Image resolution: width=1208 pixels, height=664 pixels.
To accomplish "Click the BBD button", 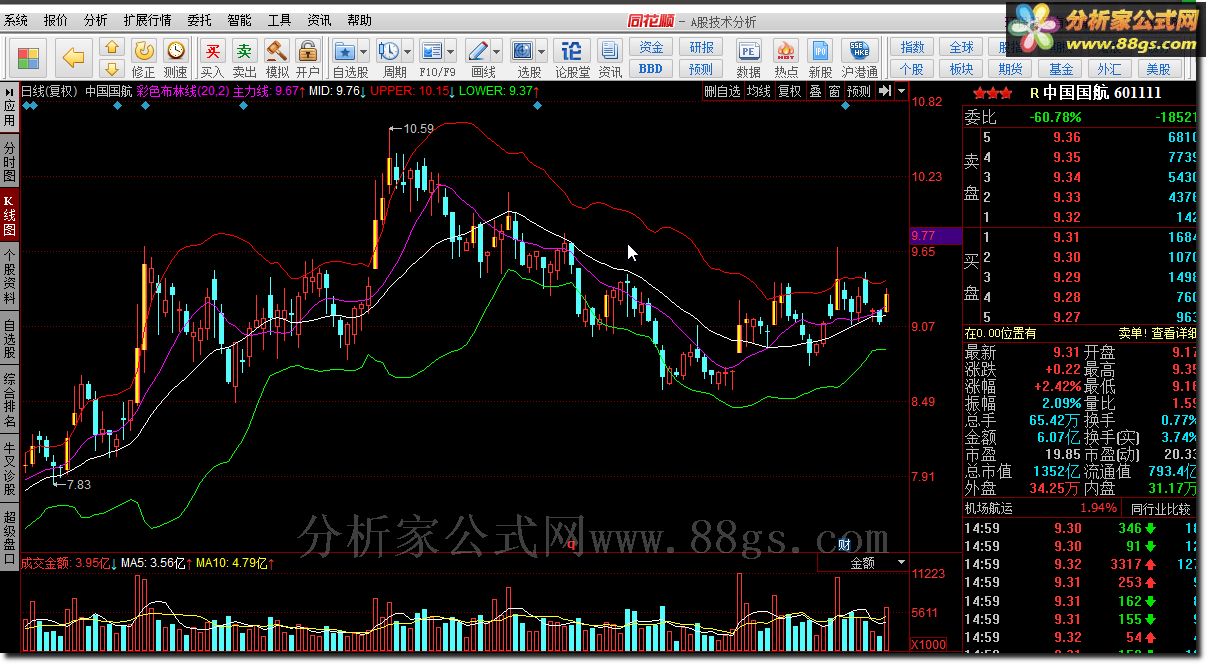I will (651, 69).
